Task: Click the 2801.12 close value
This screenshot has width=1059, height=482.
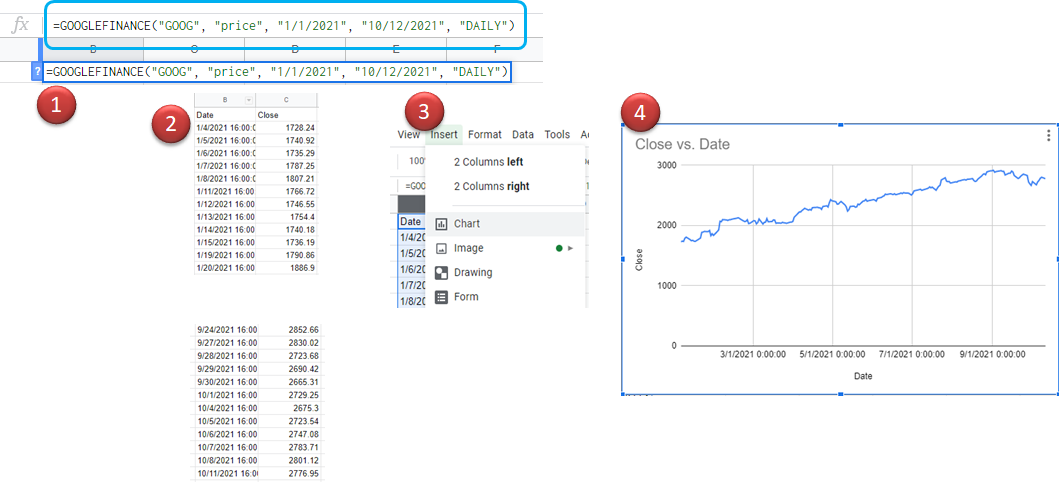Action: (303, 460)
